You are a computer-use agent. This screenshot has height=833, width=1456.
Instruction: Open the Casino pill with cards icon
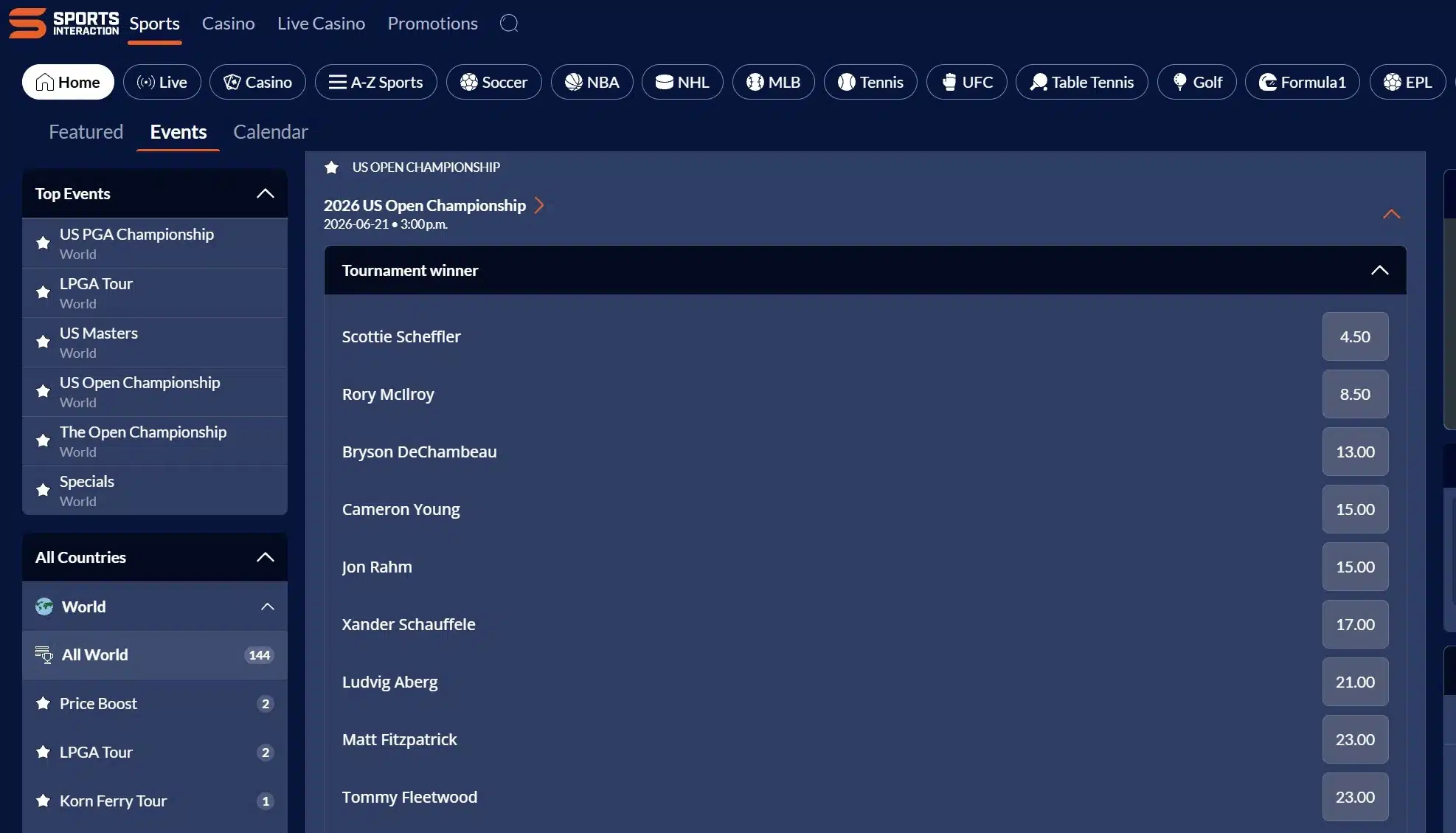click(x=257, y=82)
